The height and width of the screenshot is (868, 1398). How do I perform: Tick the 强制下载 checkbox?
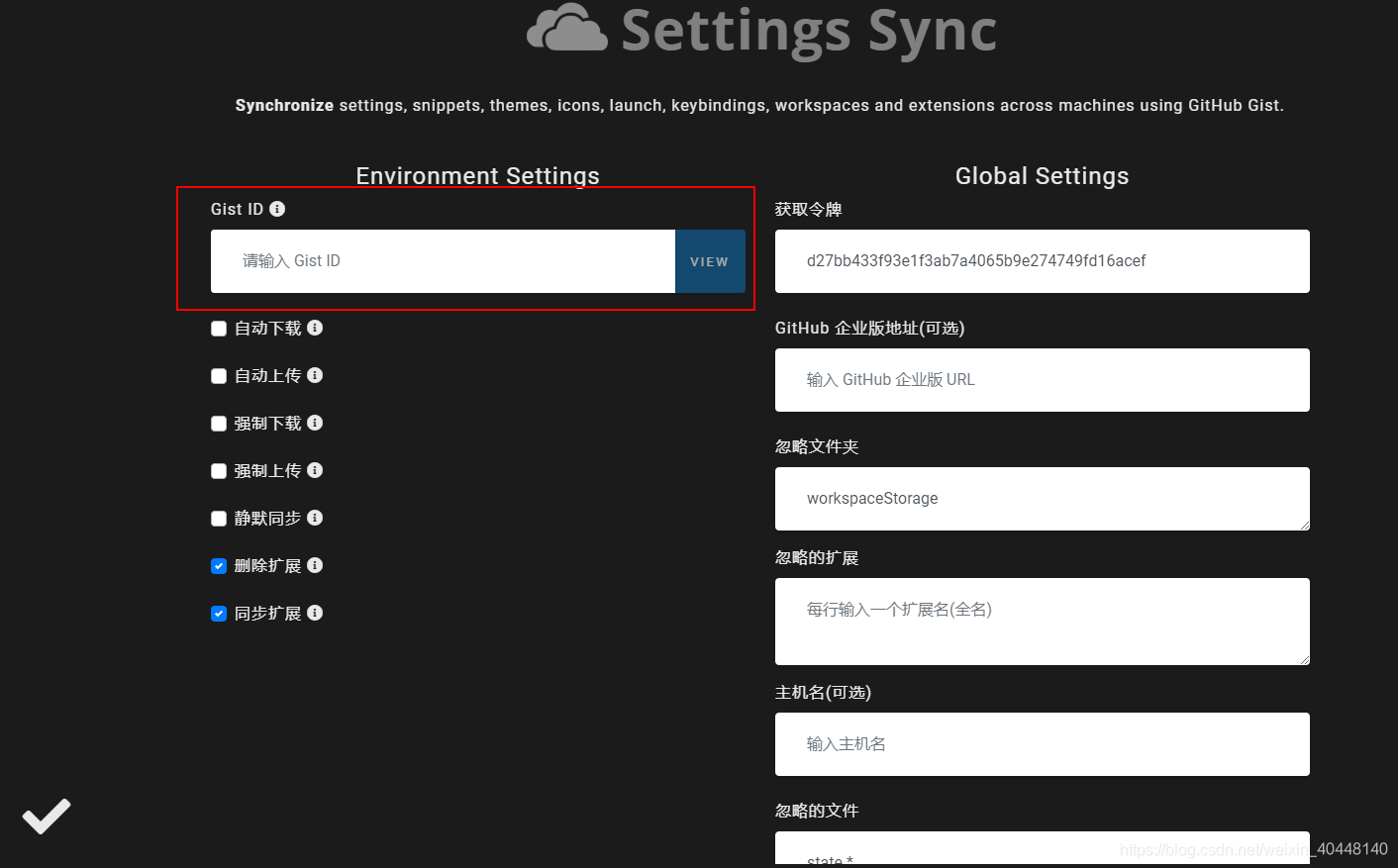tap(219, 424)
